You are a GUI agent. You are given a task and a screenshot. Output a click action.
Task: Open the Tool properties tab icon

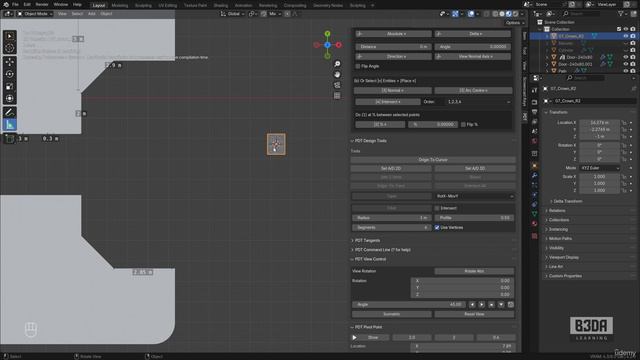click(535, 91)
